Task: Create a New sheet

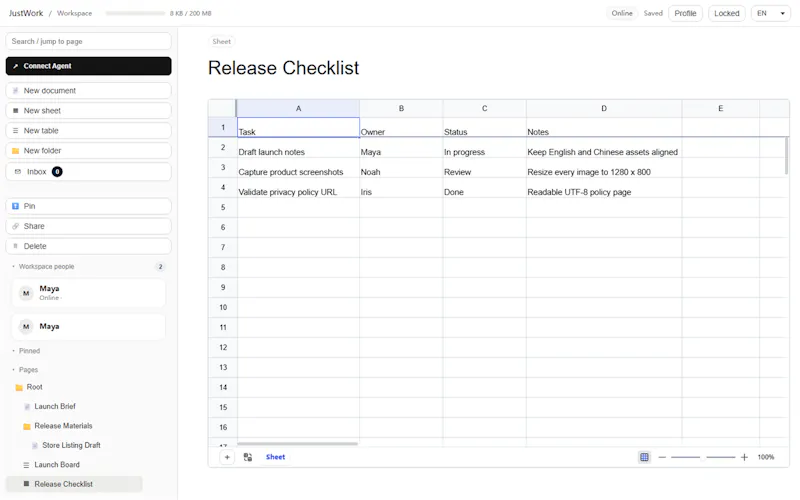Action: [88, 111]
